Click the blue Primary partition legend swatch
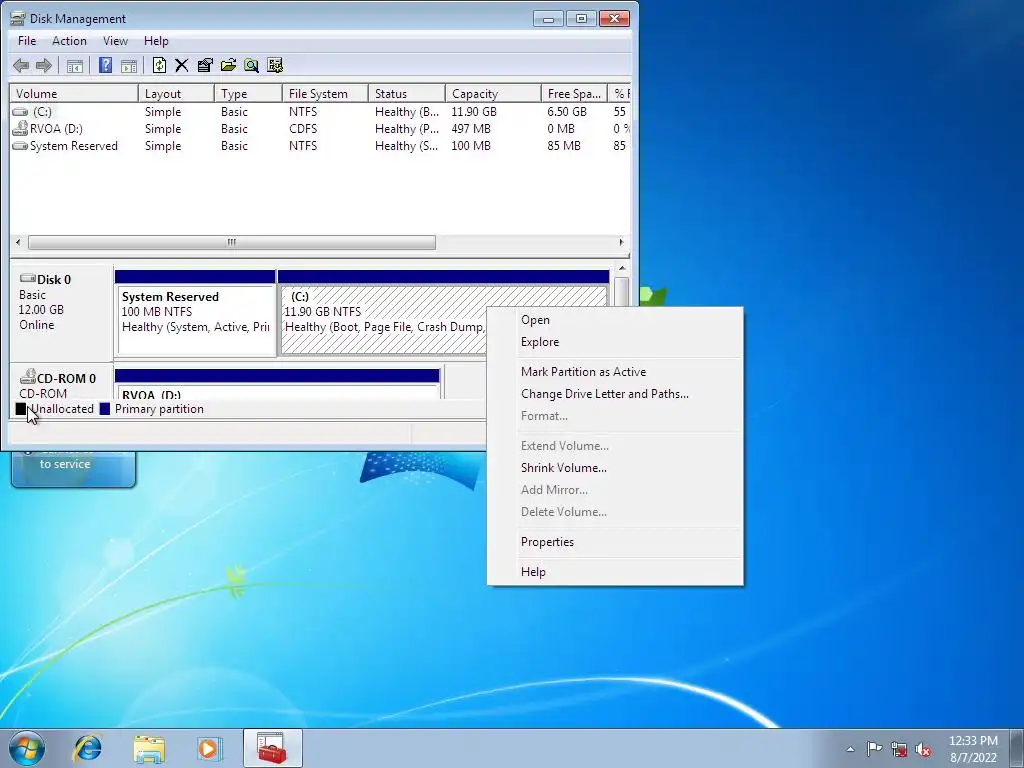Screen dimensions: 1024x768 (104, 409)
